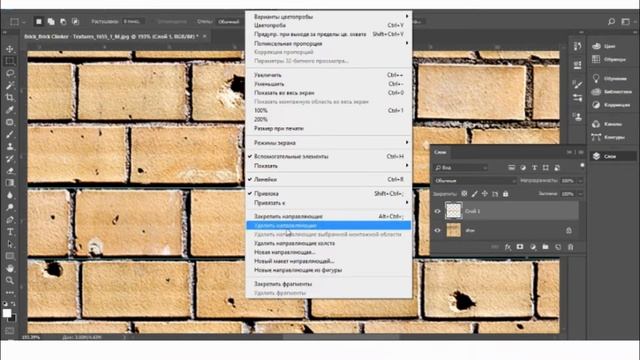Screen dimensions: 640x360
Task: Select the Слой 1 layer thumbnail
Action: [x=453, y=211]
